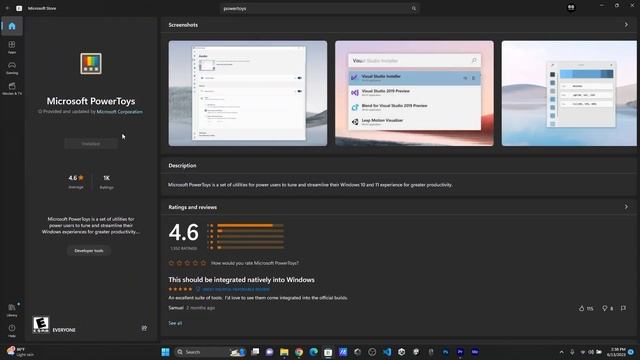Click the Microsoft PowerToys app logo
This screenshot has width=640, height=360.
(91, 64)
